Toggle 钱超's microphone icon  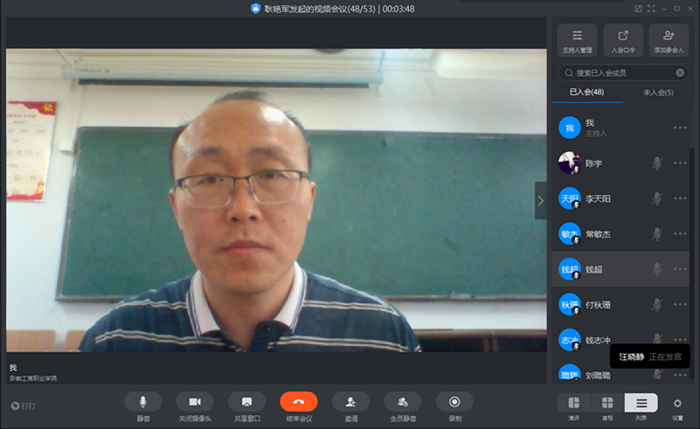point(657,269)
